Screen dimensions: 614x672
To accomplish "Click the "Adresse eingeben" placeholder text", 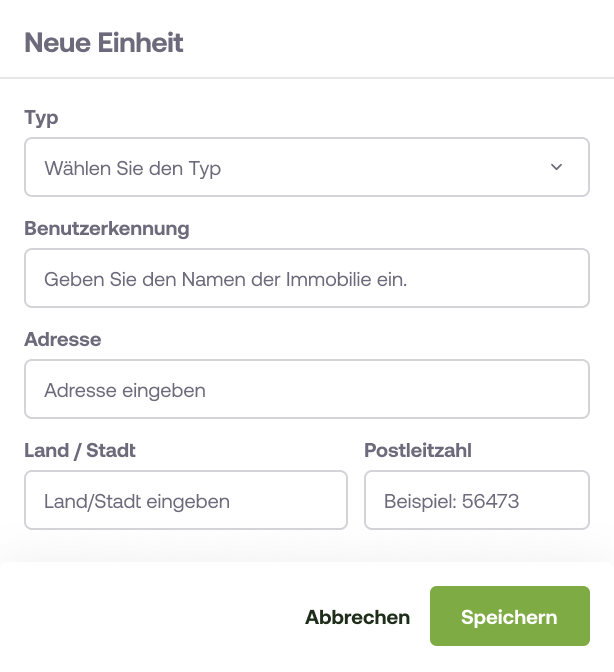I will coord(125,390).
